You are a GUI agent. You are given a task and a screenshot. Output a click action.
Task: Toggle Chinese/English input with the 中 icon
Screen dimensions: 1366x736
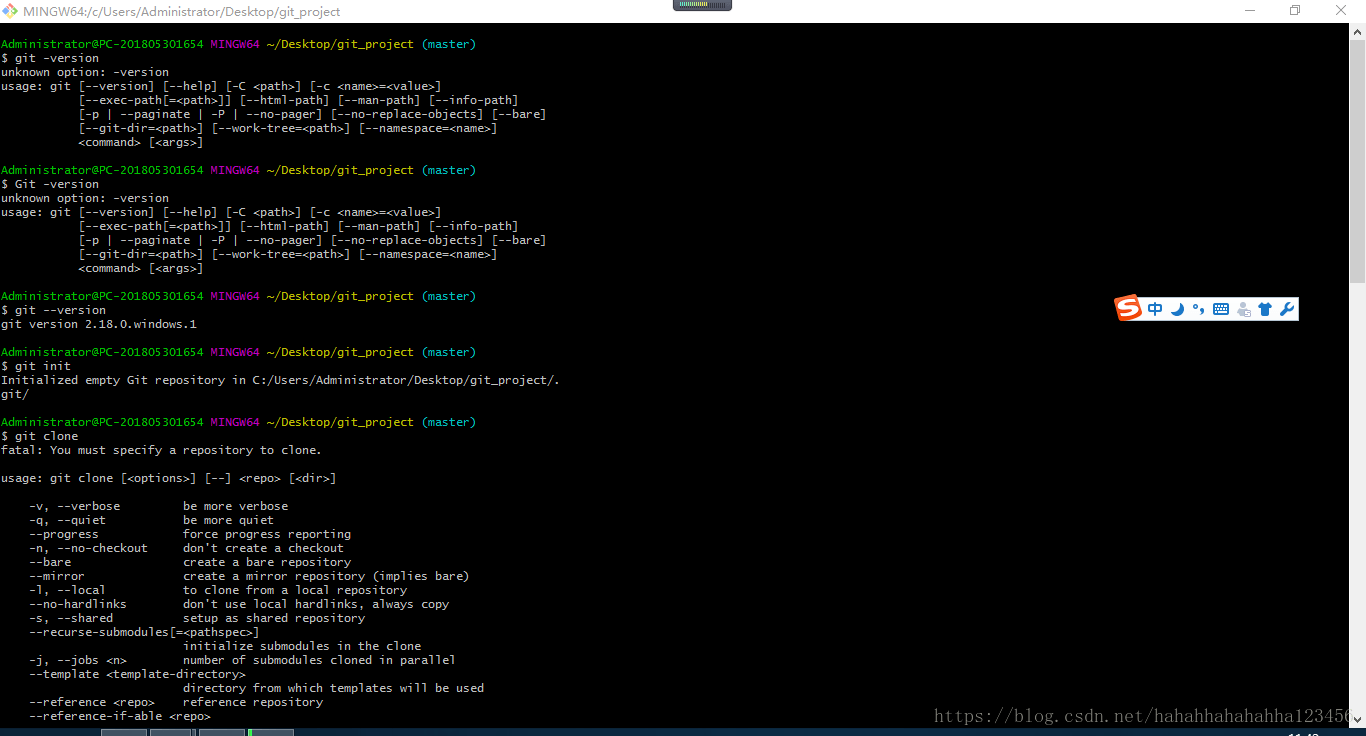pyautogui.click(x=1155, y=308)
